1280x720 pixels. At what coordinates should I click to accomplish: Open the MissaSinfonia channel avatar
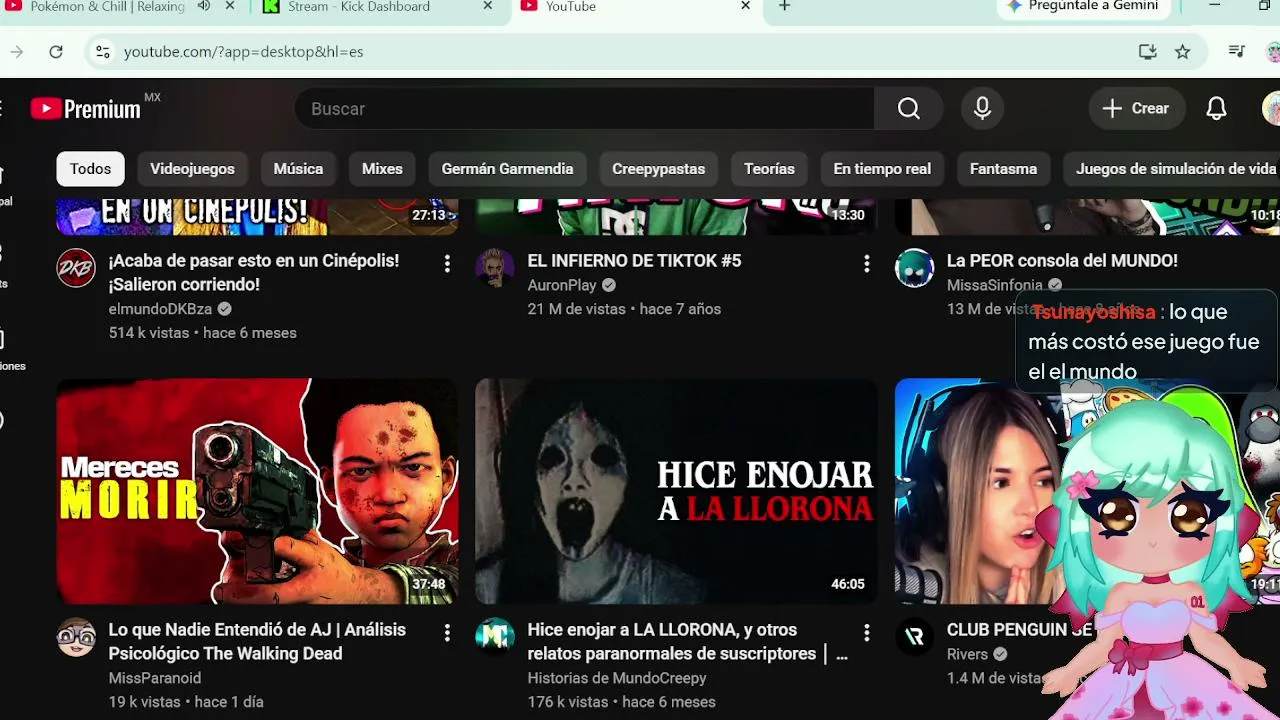[914, 268]
